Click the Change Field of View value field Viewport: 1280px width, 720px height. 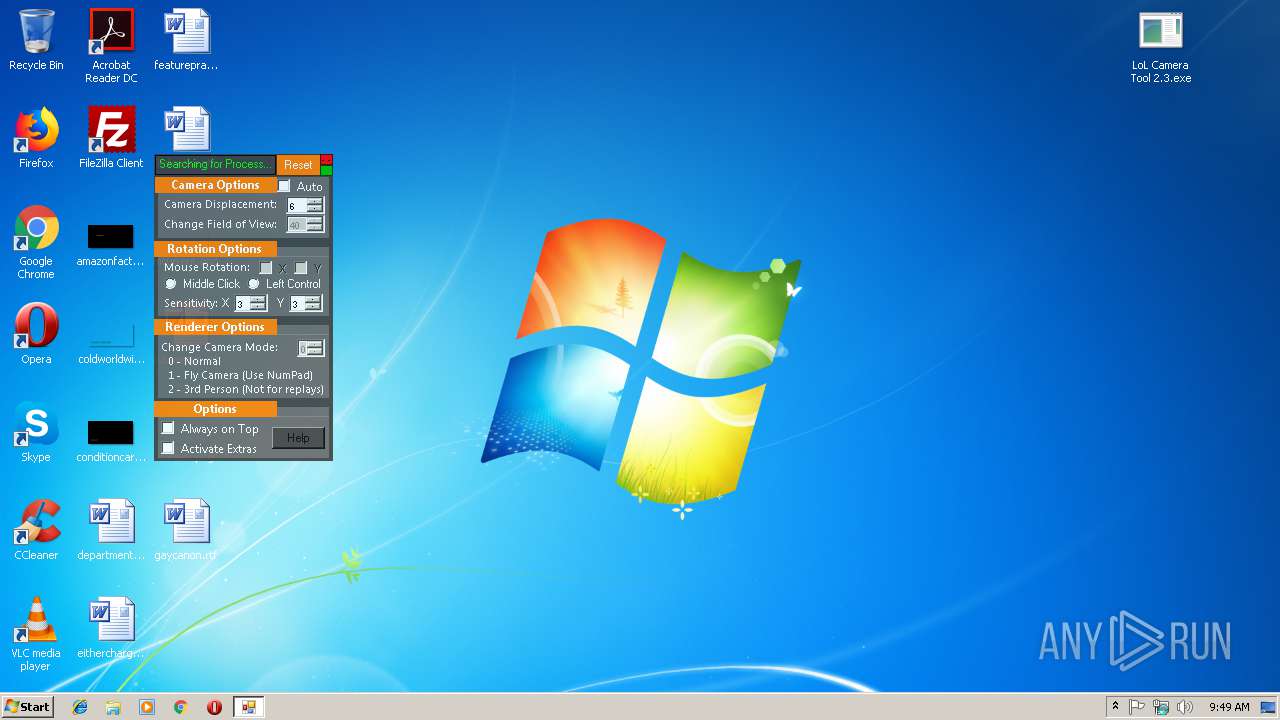[297, 225]
